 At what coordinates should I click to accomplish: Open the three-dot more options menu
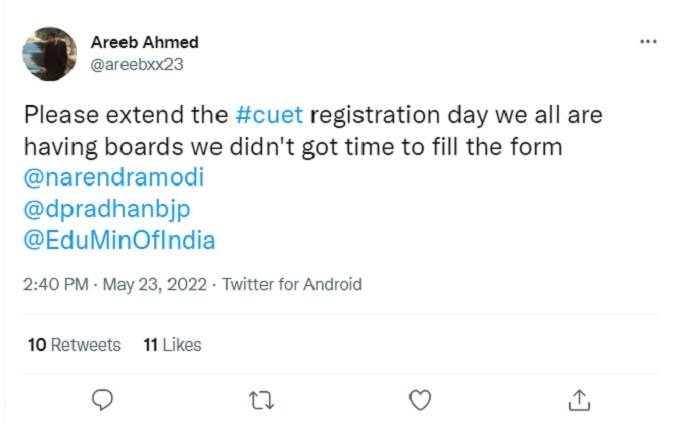click(x=648, y=42)
